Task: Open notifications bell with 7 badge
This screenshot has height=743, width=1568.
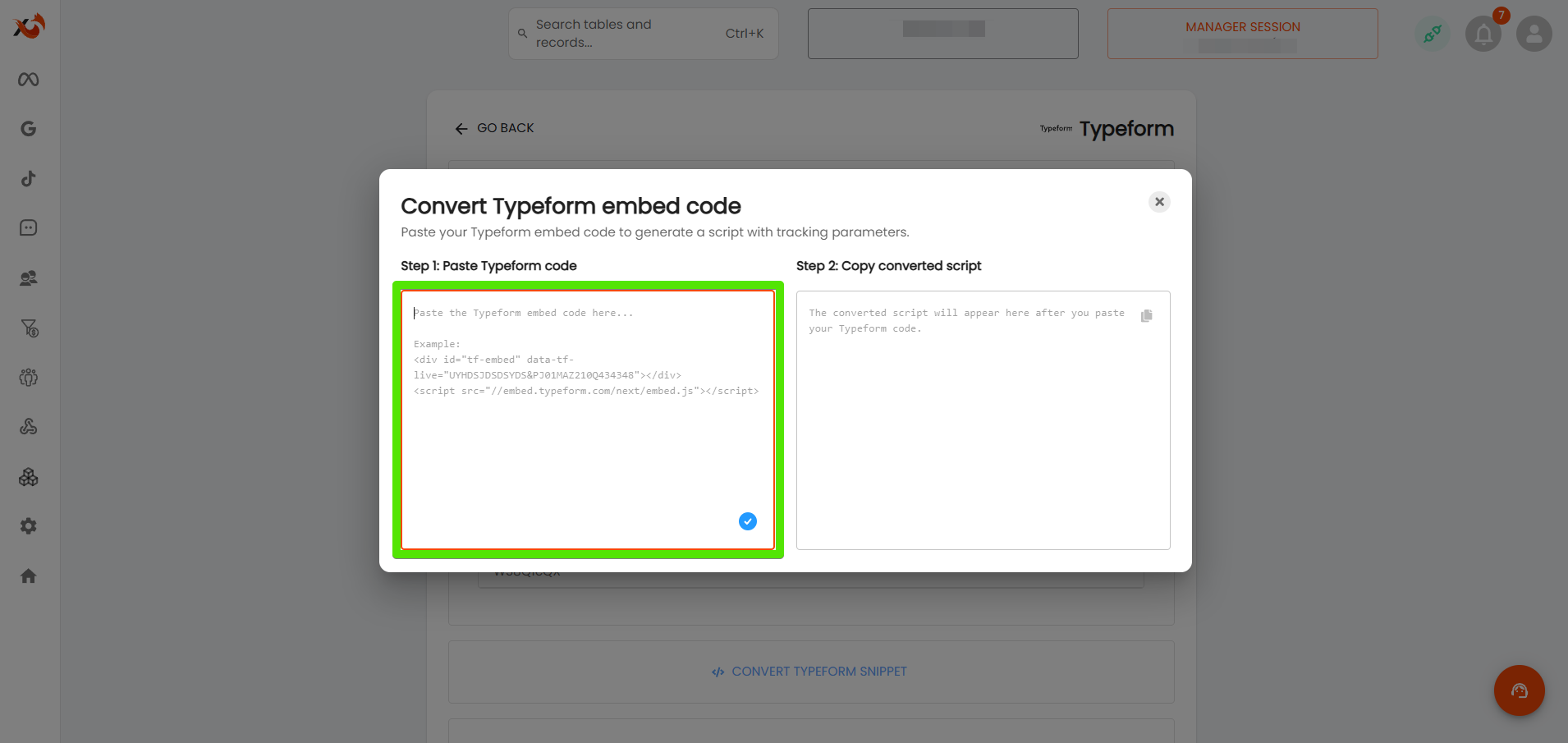Action: 1483,34
